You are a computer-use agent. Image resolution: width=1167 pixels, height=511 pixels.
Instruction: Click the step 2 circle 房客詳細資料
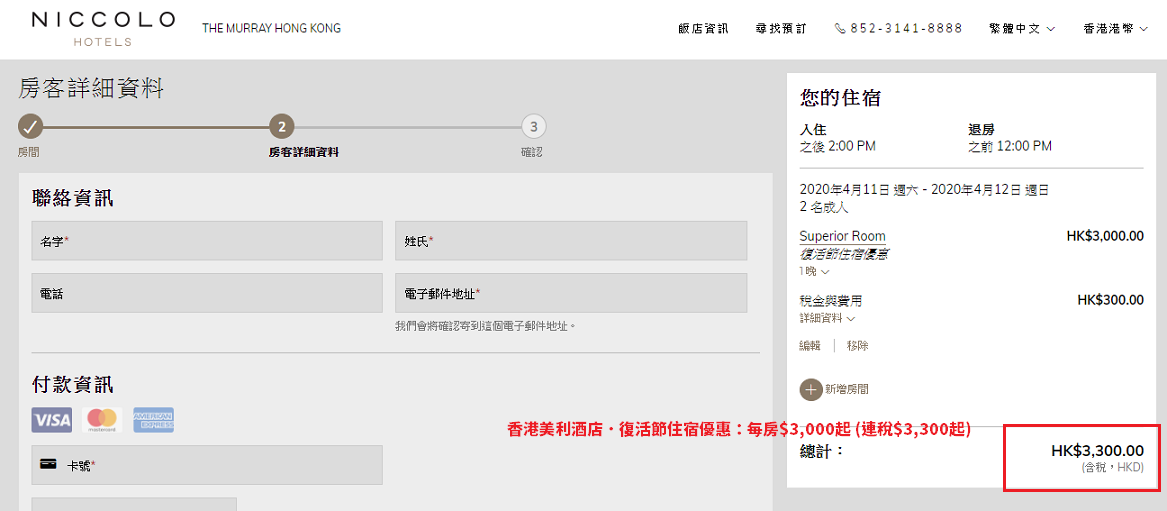point(281,126)
